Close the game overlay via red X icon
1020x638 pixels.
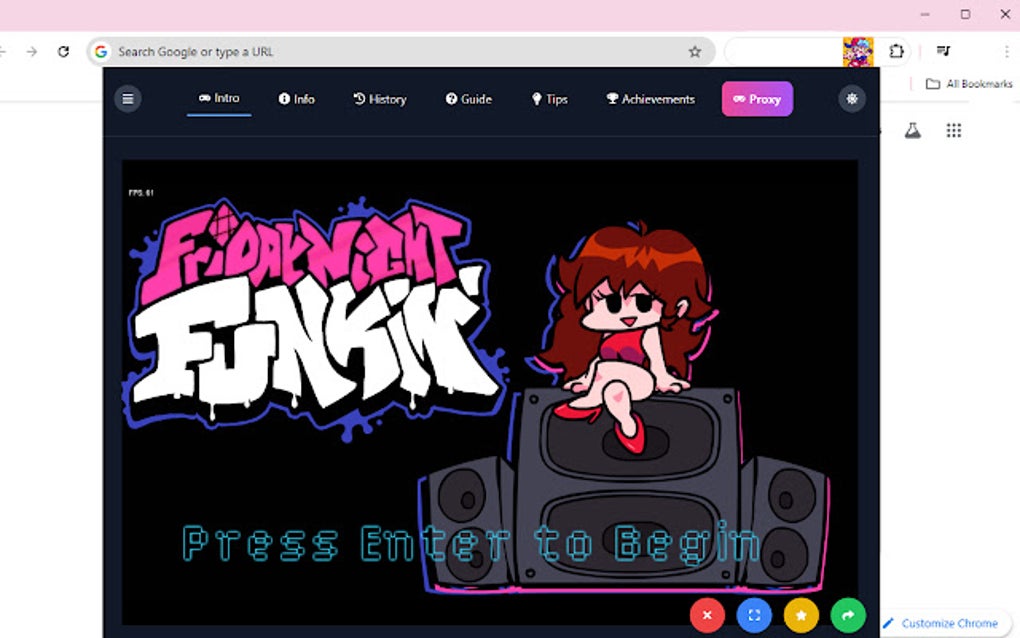pos(707,615)
